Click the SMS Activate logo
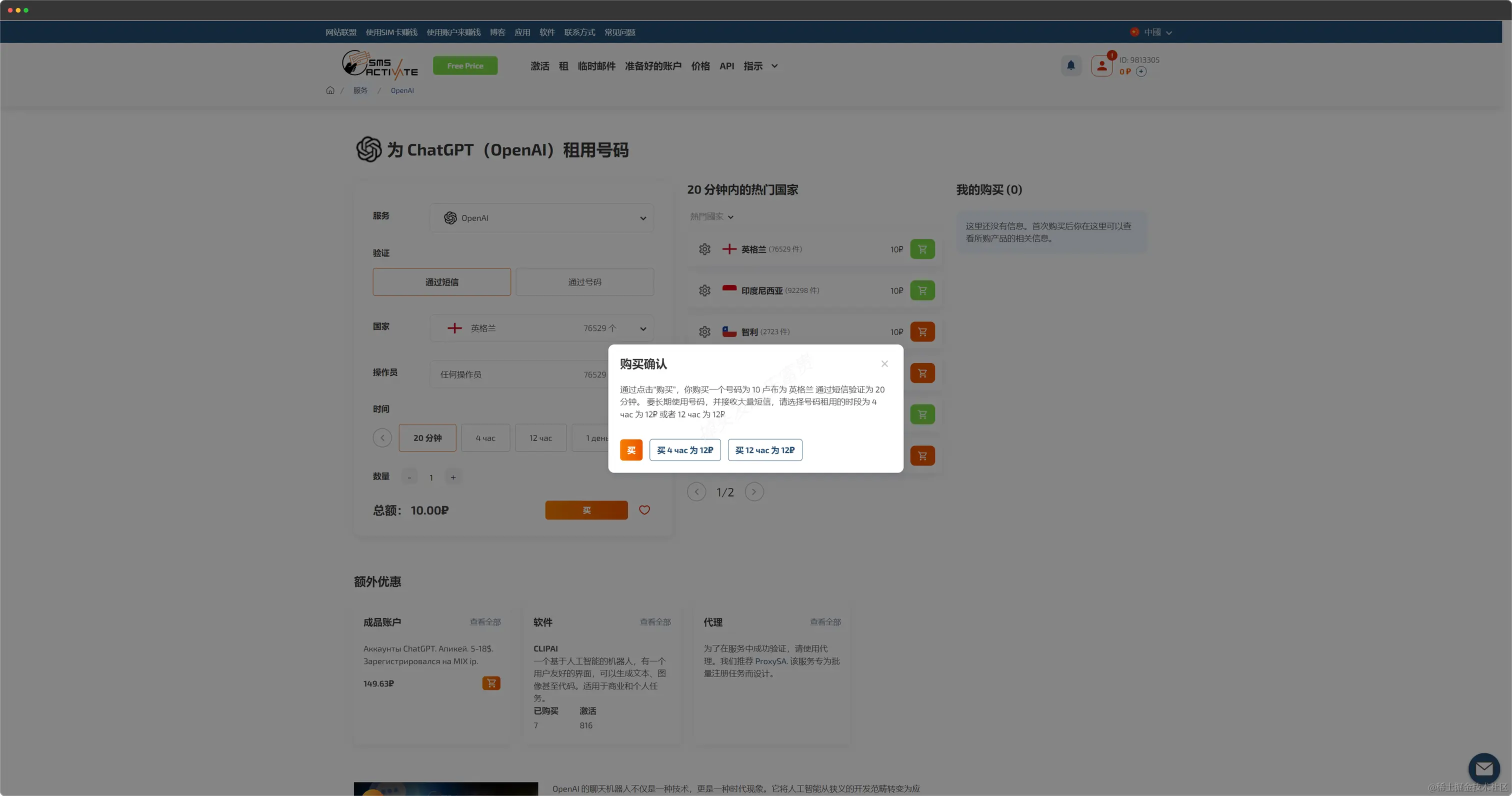The width and height of the screenshot is (1512, 796). pos(380,65)
